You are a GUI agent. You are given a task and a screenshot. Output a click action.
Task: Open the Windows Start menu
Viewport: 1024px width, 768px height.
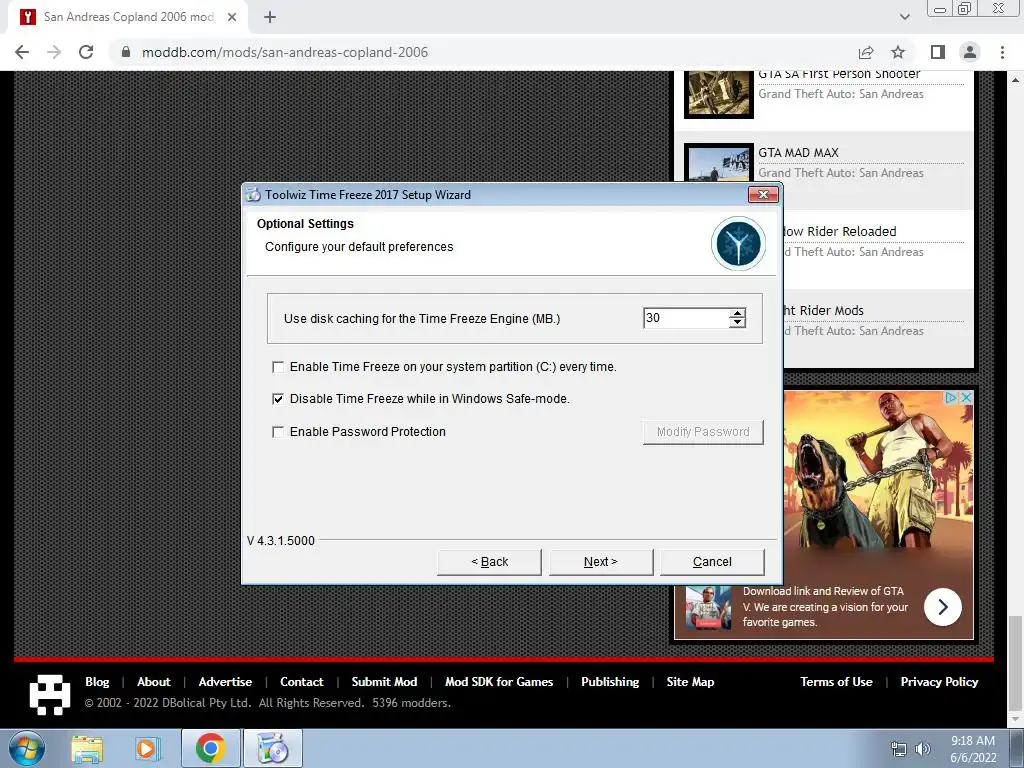pos(27,749)
